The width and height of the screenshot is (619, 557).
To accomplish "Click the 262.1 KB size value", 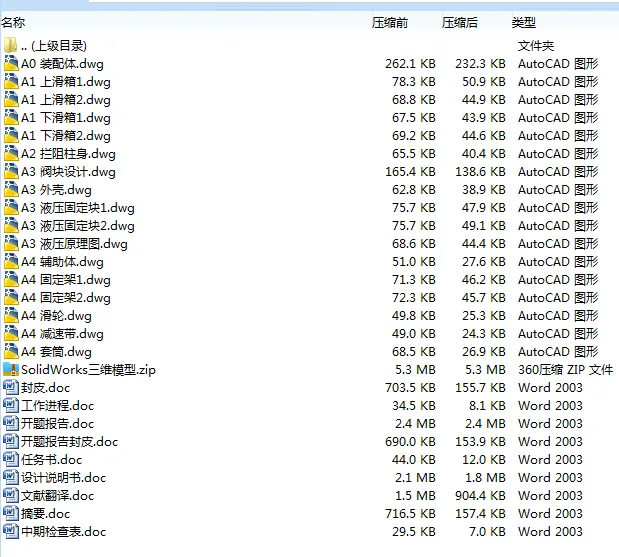I will (411, 64).
